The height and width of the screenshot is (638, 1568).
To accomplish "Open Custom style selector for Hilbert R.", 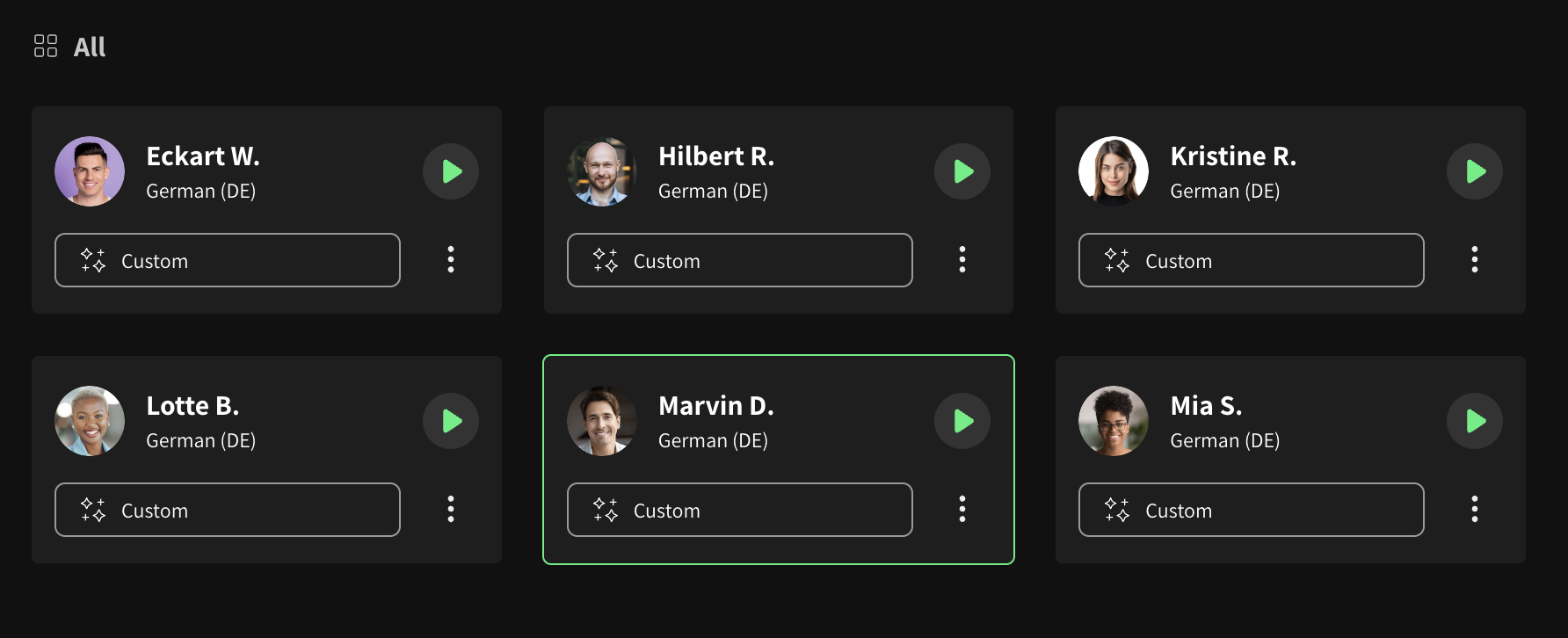I will [740, 260].
